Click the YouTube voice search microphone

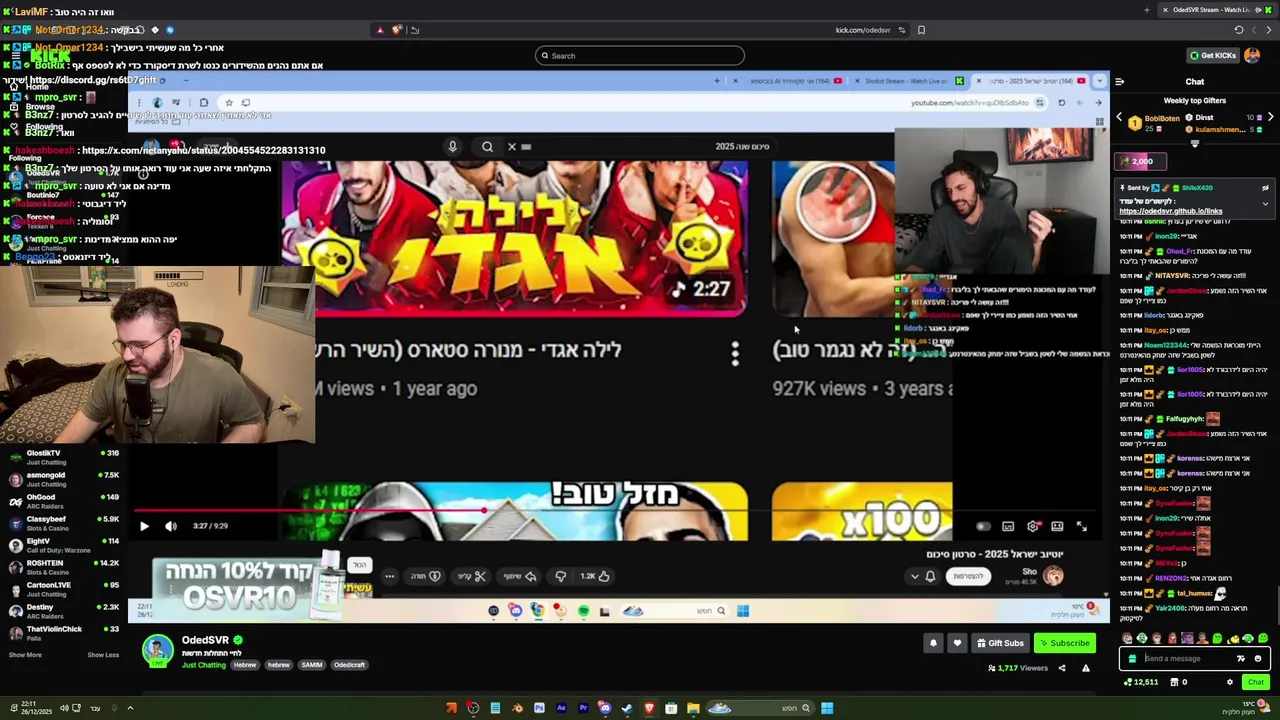click(452, 147)
